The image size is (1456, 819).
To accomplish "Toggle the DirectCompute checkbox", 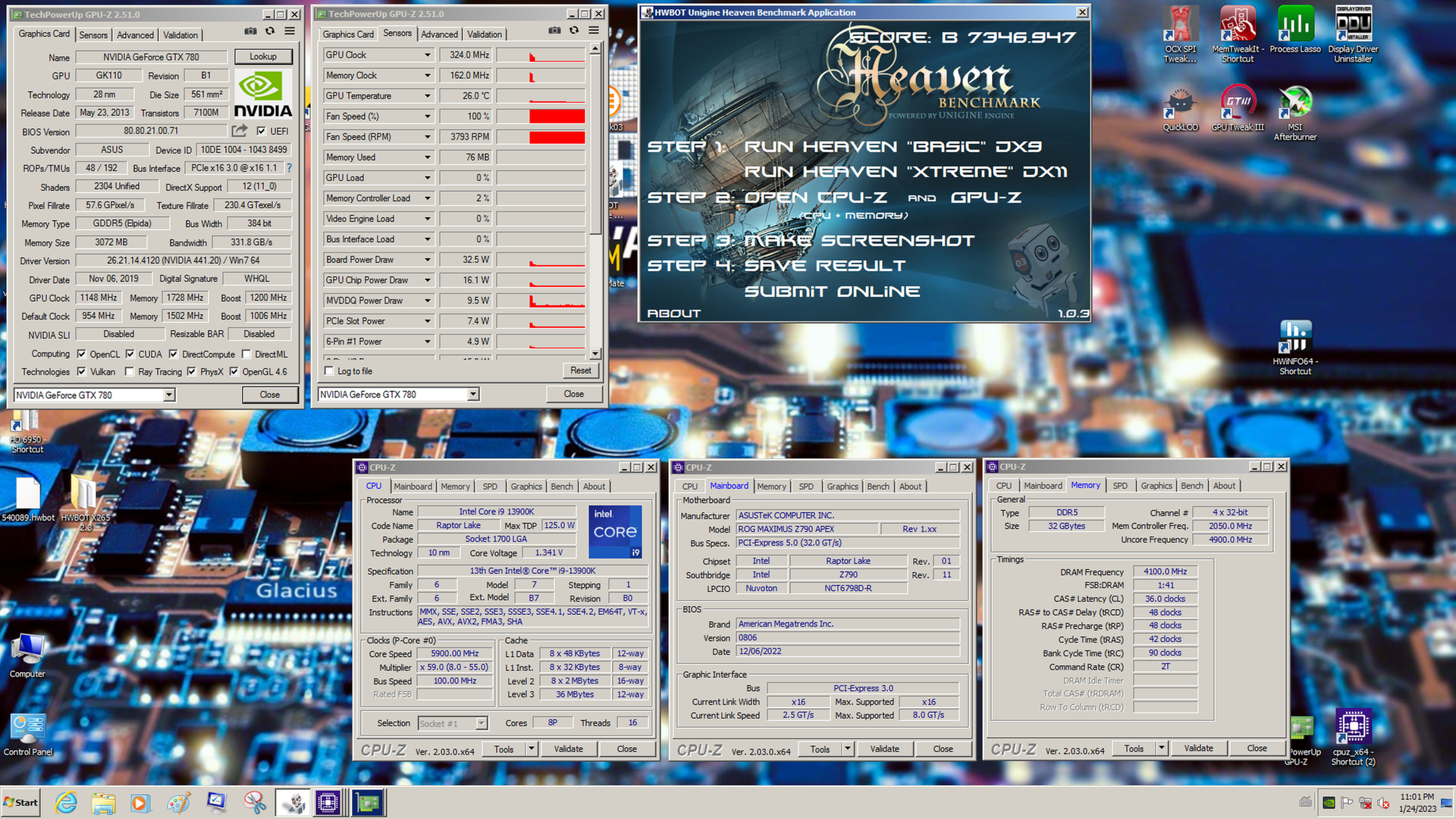I will tap(173, 354).
